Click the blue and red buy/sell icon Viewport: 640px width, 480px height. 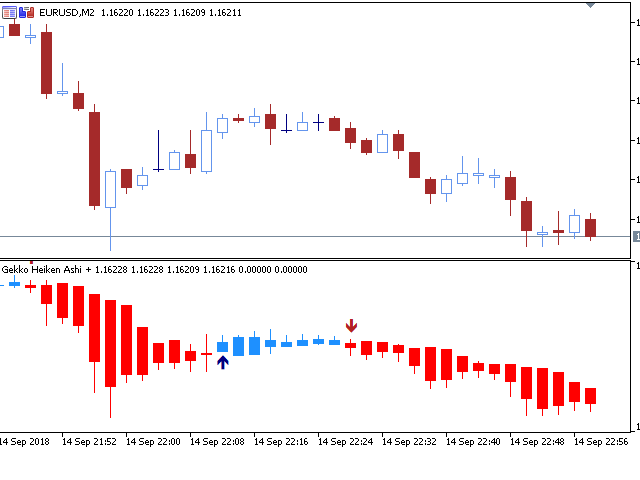(x=27, y=13)
